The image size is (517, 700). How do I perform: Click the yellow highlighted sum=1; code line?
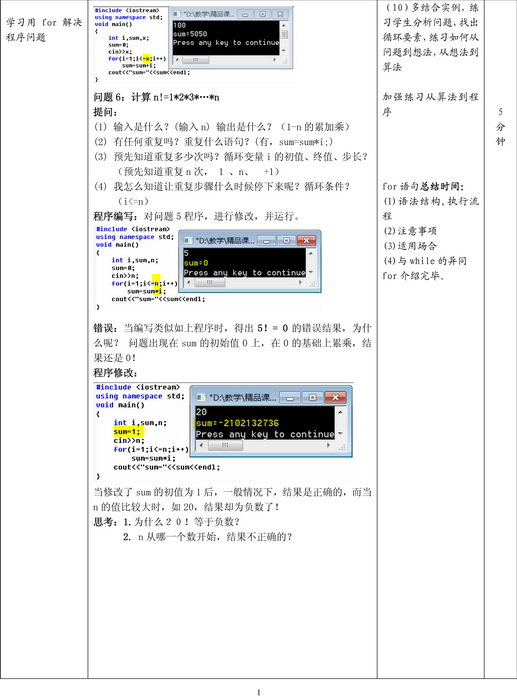coord(127,432)
